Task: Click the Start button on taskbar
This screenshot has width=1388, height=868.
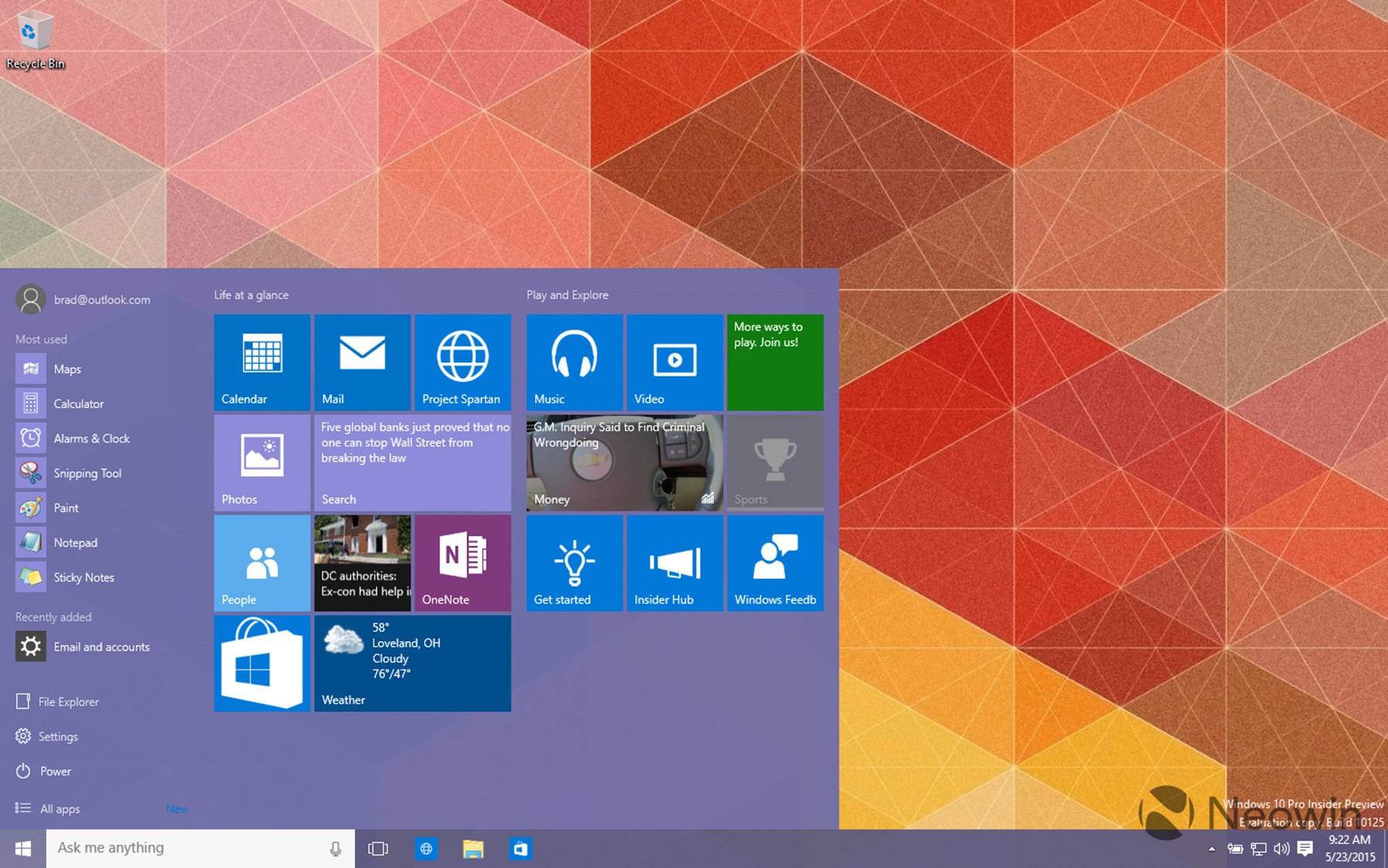Action: [x=23, y=849]
